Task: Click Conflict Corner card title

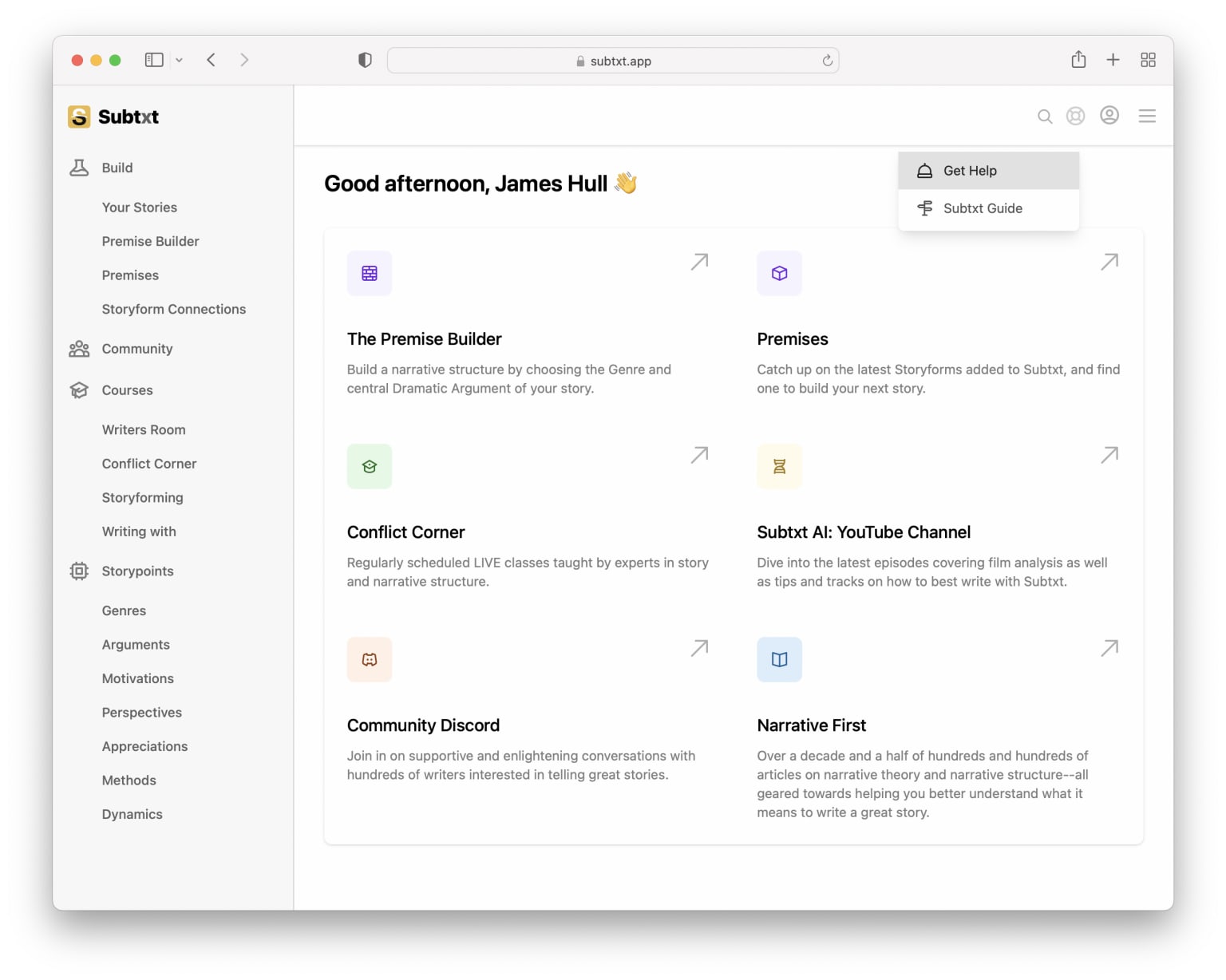Action: click(405, 532)
